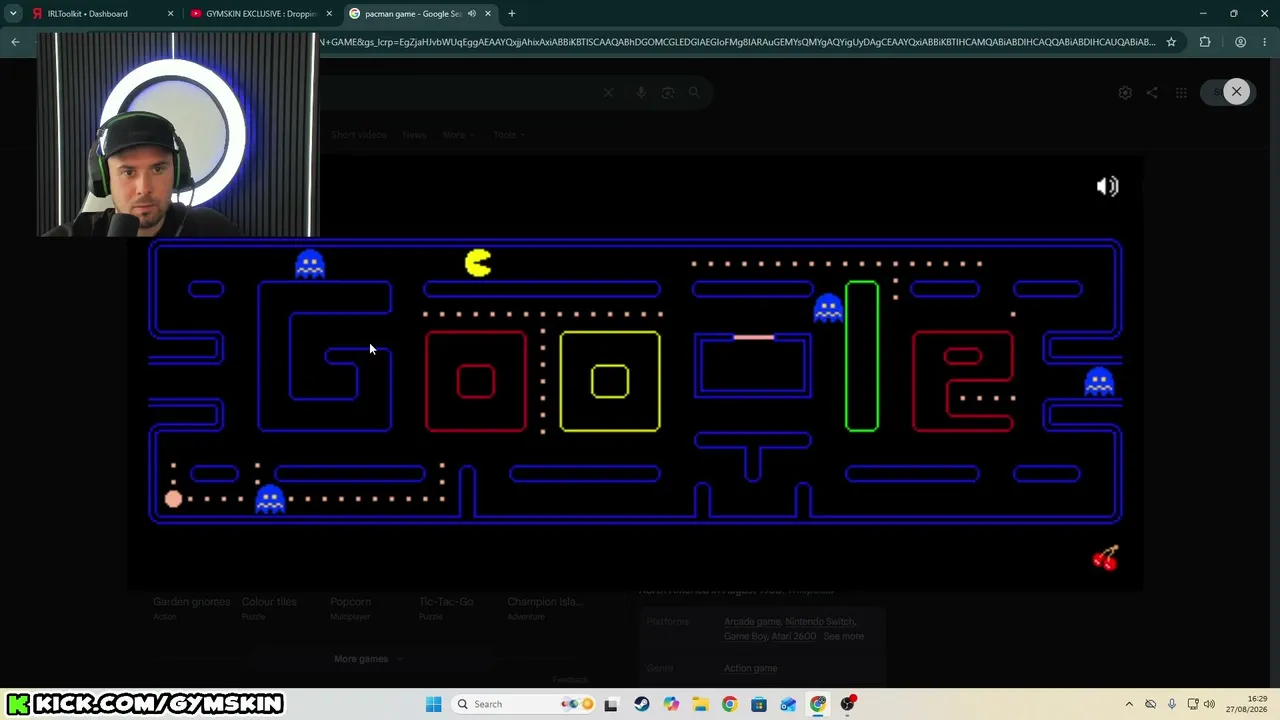Open the Chrome three-dot menu
The height and width of the screenshot is (720, 1280).
point(1266,42)
